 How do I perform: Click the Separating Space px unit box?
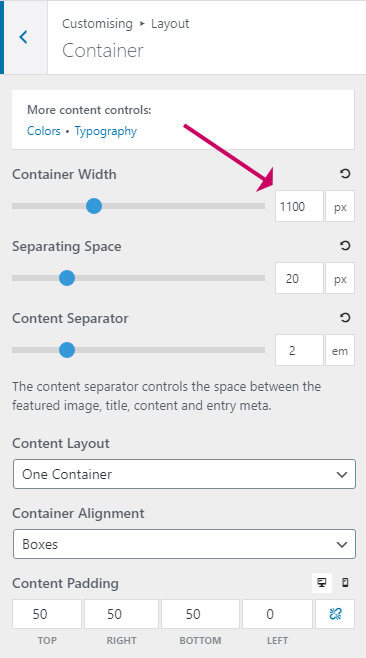click(340, 278)
